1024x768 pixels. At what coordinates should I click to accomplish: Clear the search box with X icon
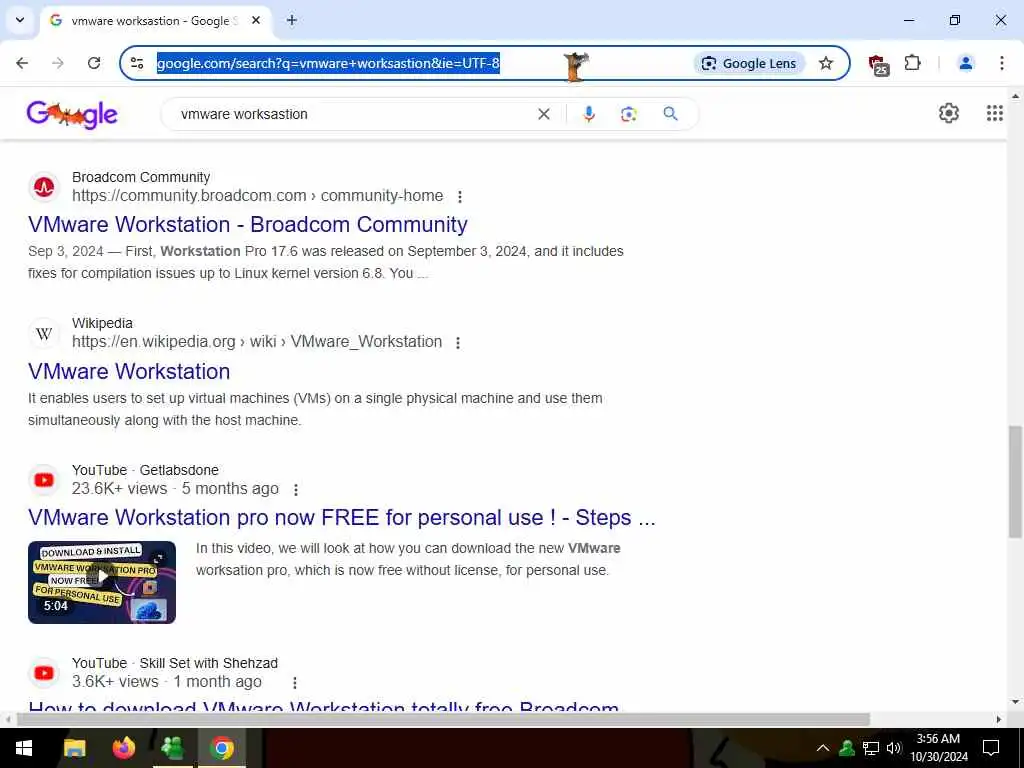[543, 114]
